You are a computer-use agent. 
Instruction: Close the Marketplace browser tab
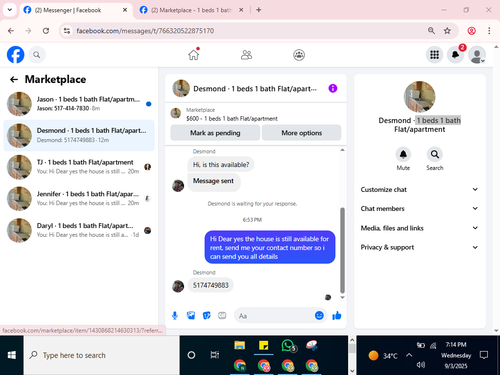click(241, 10)
